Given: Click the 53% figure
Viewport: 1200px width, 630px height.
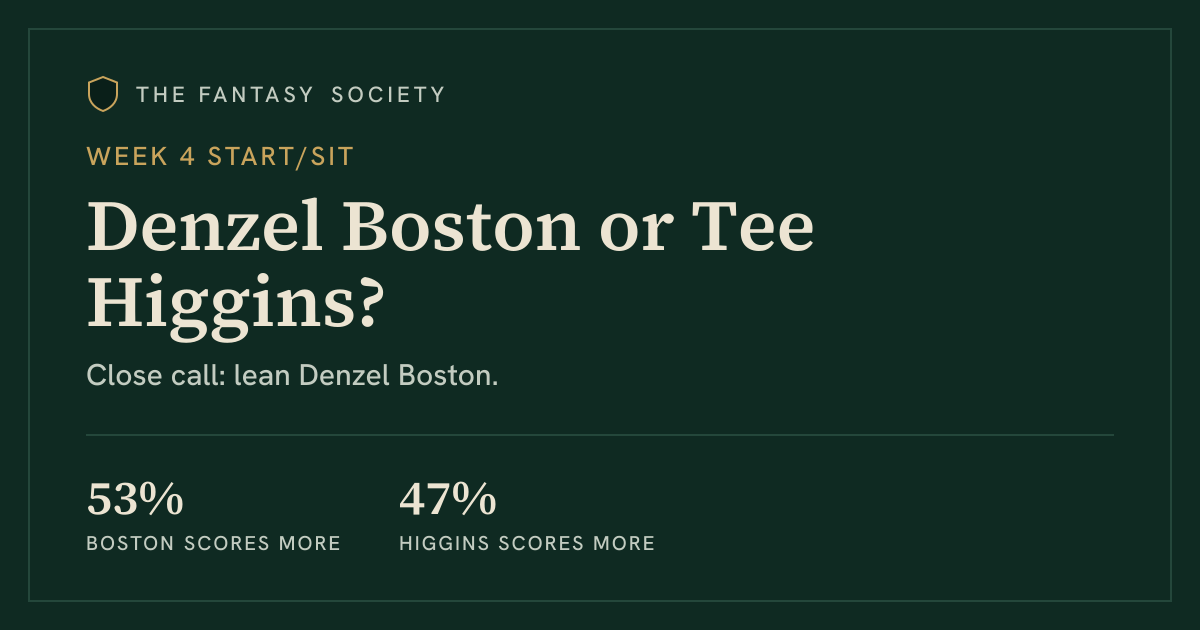Looking at the screenshot, I should pyautogui.click(x=135, y=500).
